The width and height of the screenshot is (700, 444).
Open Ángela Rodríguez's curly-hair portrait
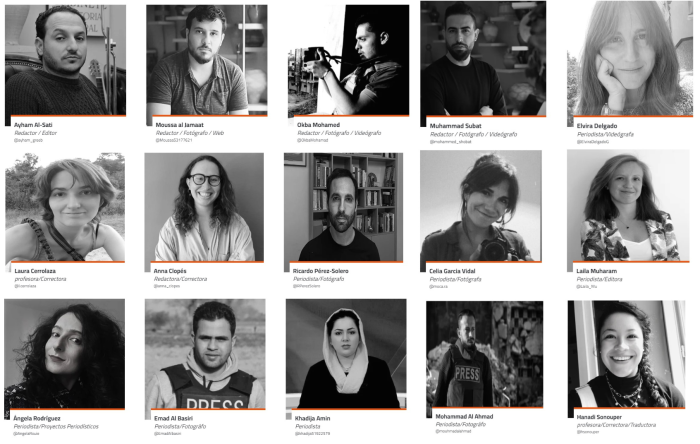pos(65,354)
